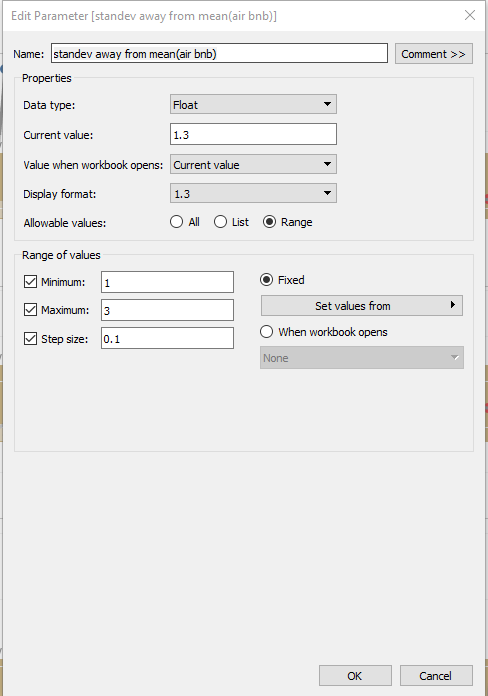Click the Minimum value field
The width and height of the screenshot is (488, 696).
click(167, 282)
